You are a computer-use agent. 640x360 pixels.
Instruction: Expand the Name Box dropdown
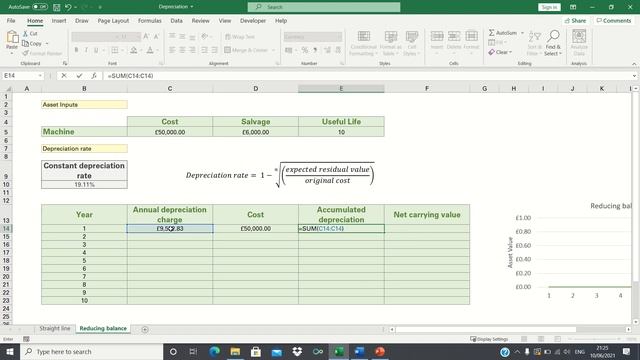click(x=40, y=76)
